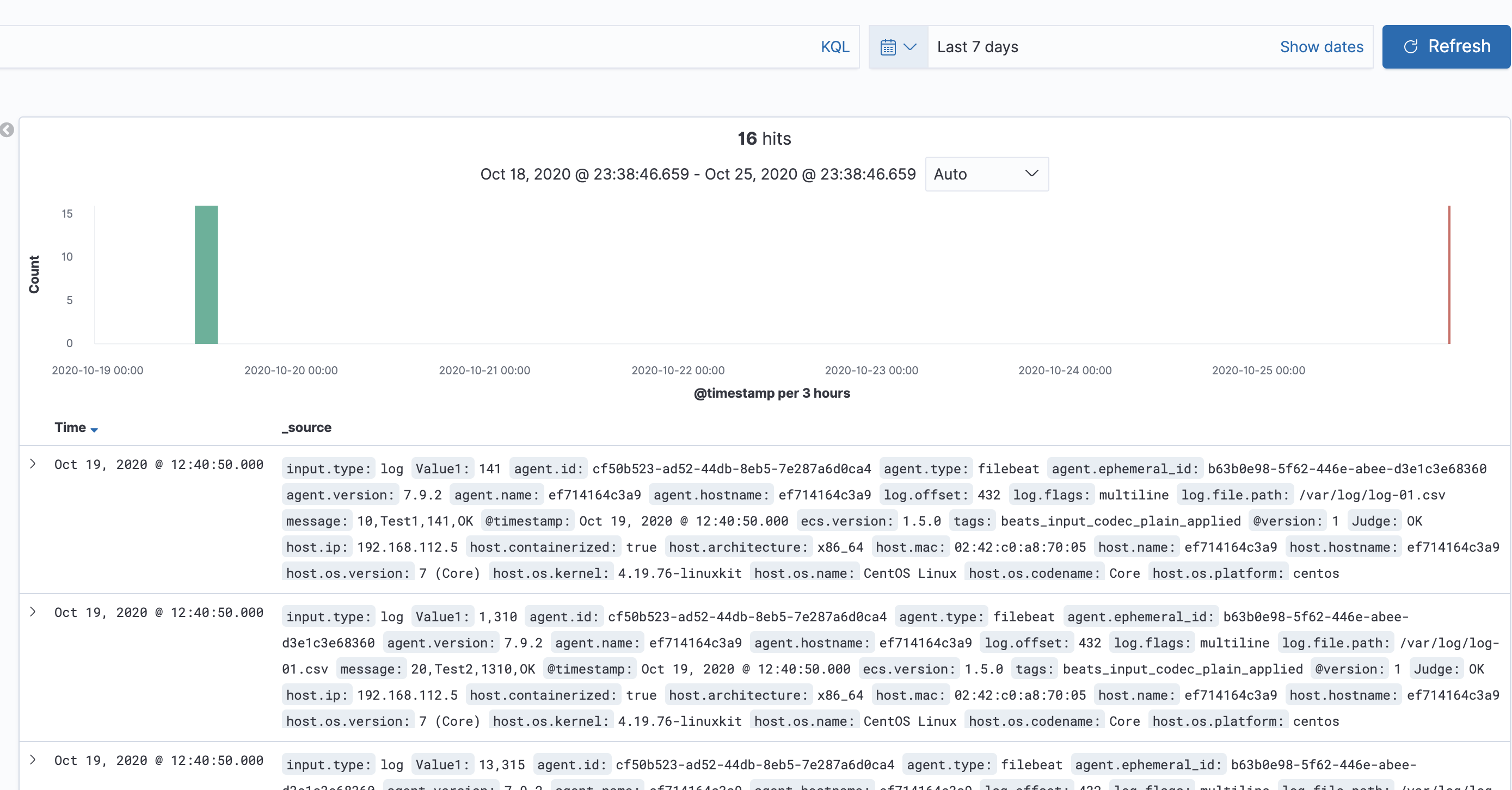Click the 16 hits count text
The height and width of the screenshot is (790, 1512).
point(764,139)
